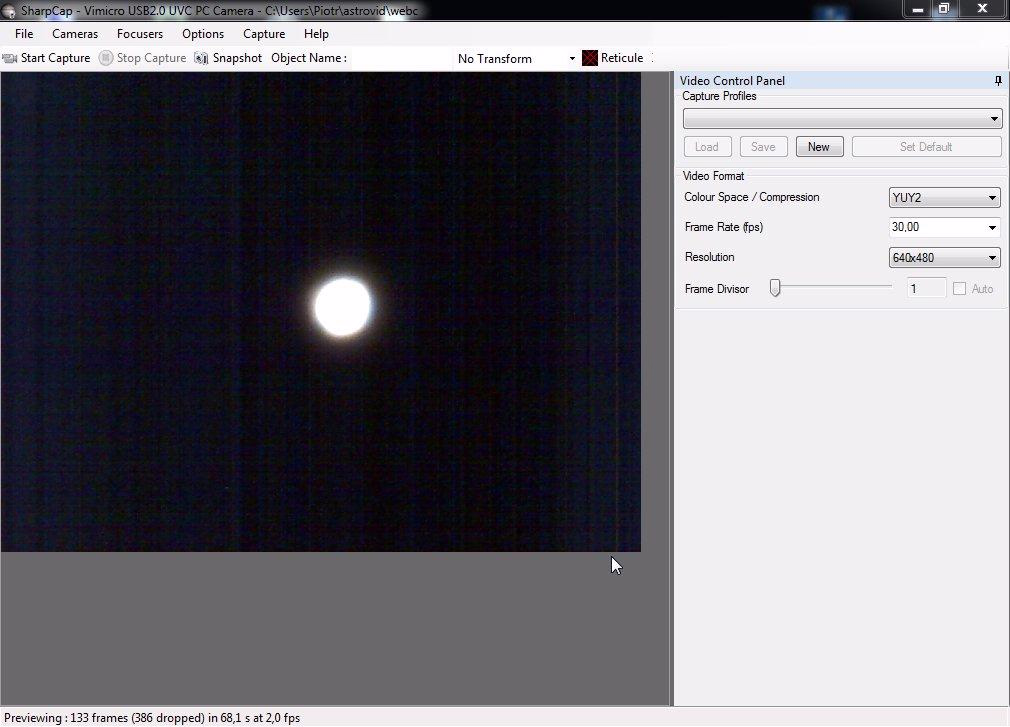Screen dimensions: 1010x727
Task: Click the New profile button
Action: click(819, 147)
